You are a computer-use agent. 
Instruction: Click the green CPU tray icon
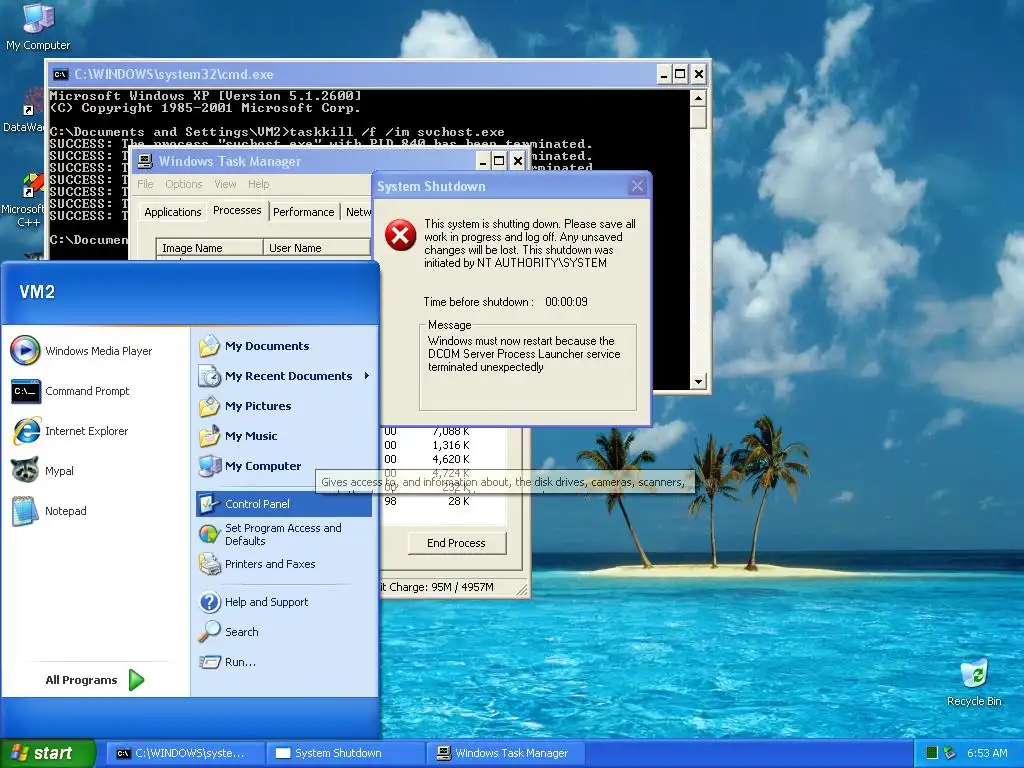coord(932,753)
